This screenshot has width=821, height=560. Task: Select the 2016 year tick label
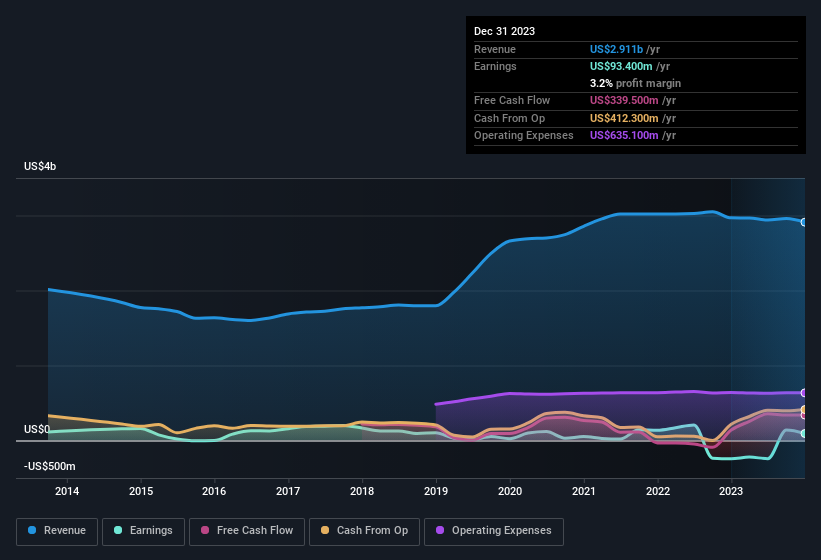[214, 491]
